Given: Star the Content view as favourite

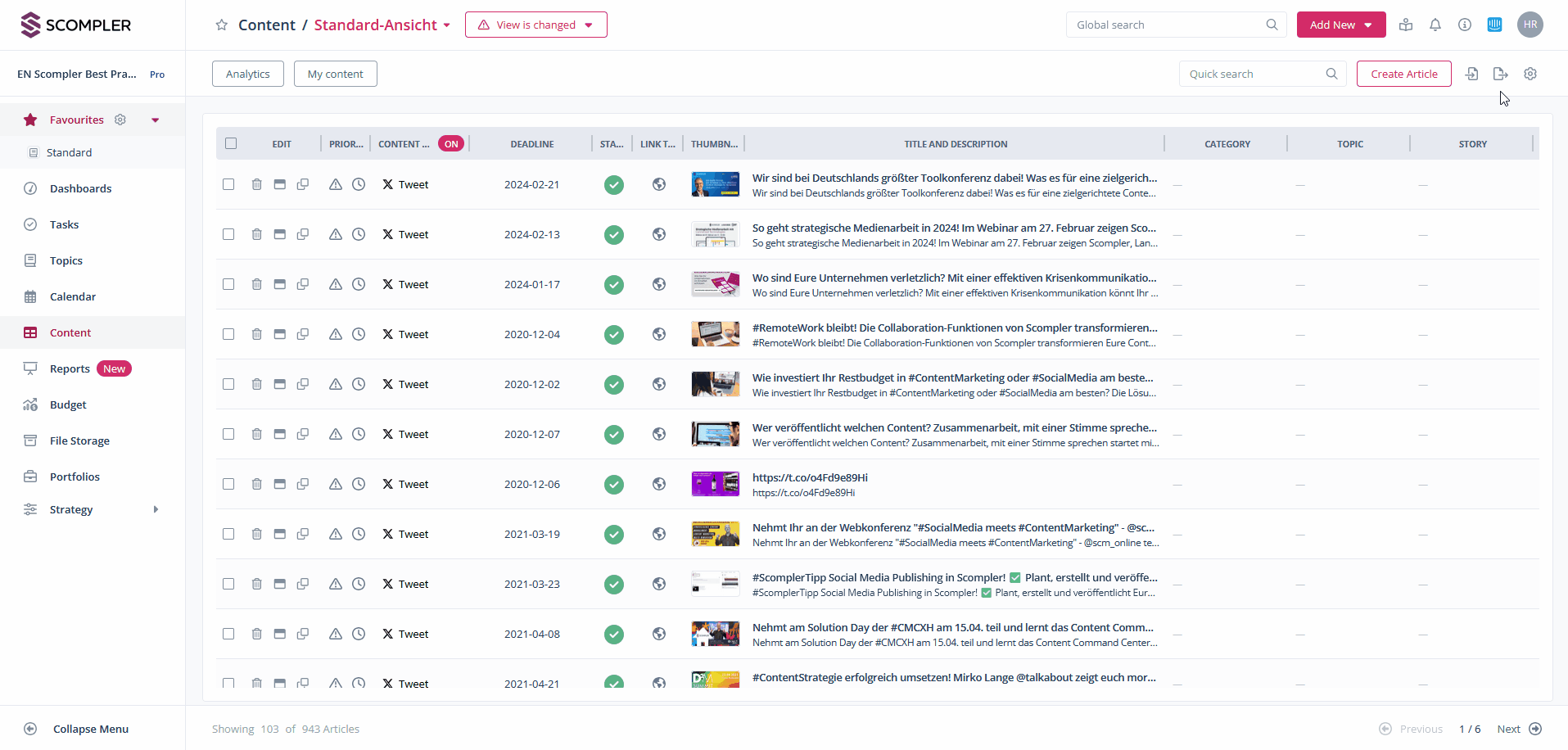Looking at the screenshot, I should click(x=221, y=25).
